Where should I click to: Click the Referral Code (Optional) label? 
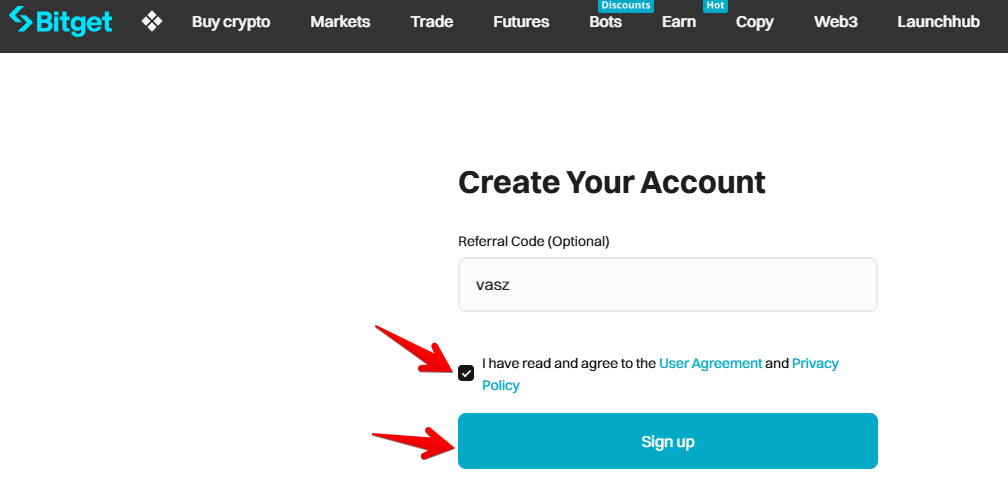point(534,241)
